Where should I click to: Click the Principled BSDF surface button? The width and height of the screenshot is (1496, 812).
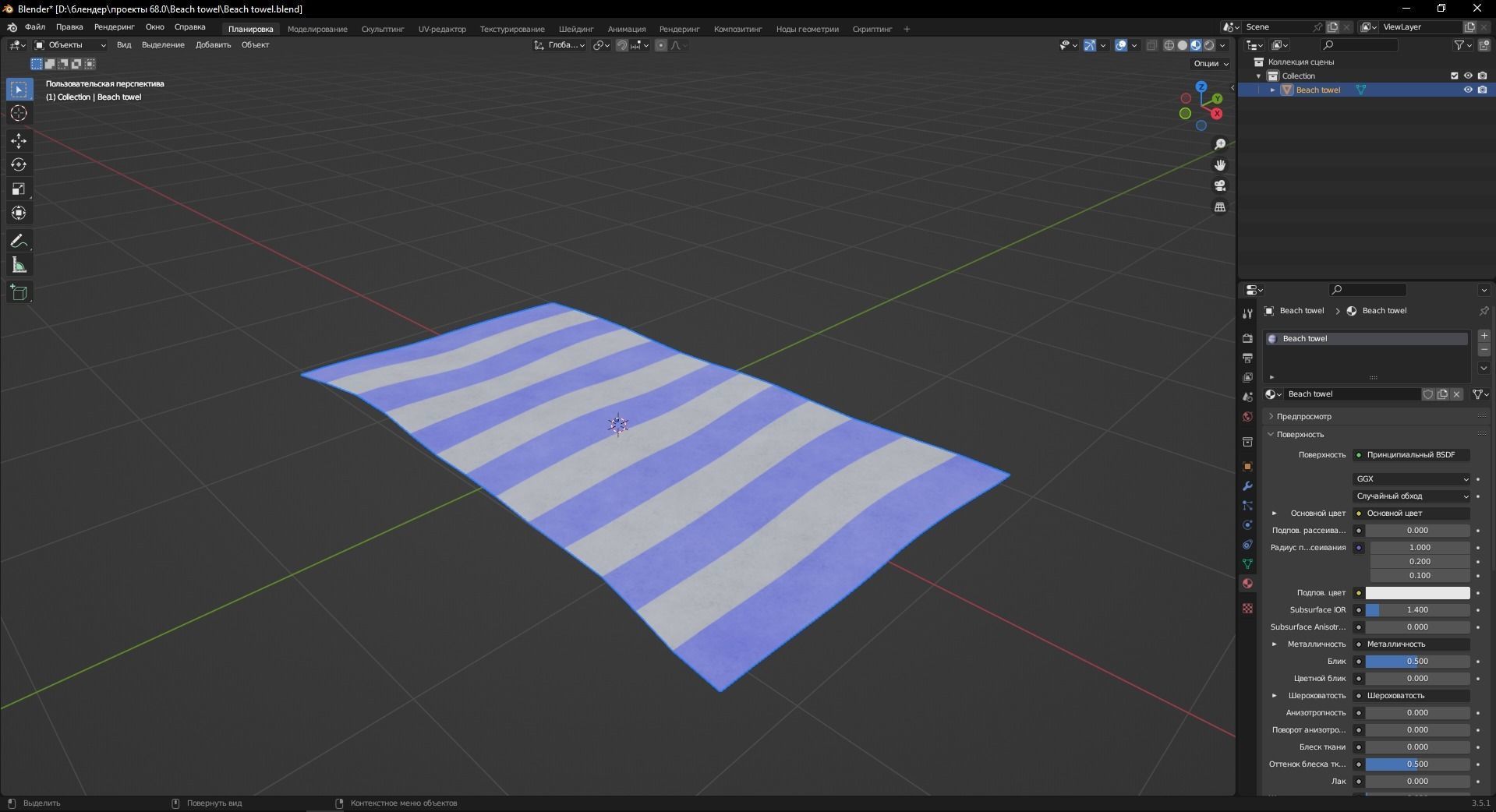(x=1412, y=455)
